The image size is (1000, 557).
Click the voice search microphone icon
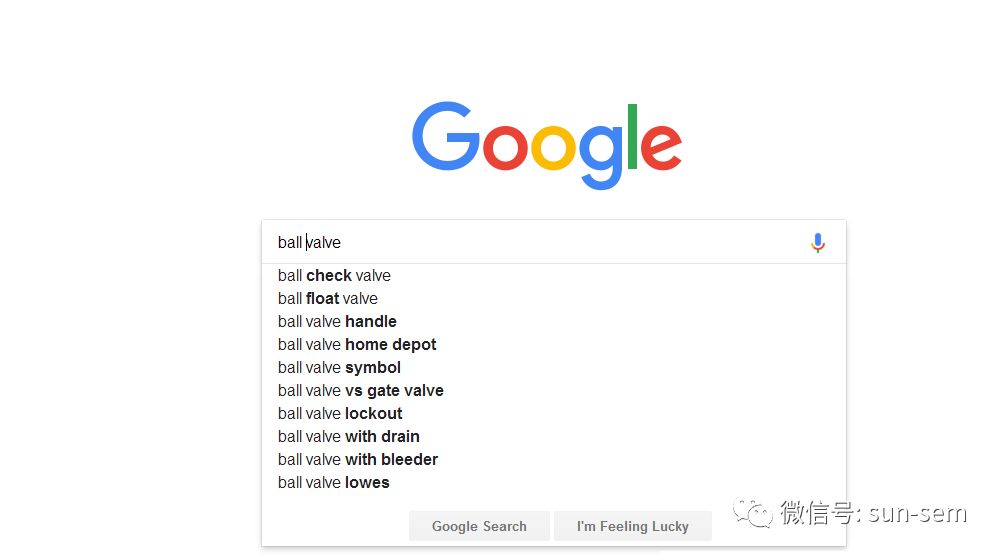[818, 243]
